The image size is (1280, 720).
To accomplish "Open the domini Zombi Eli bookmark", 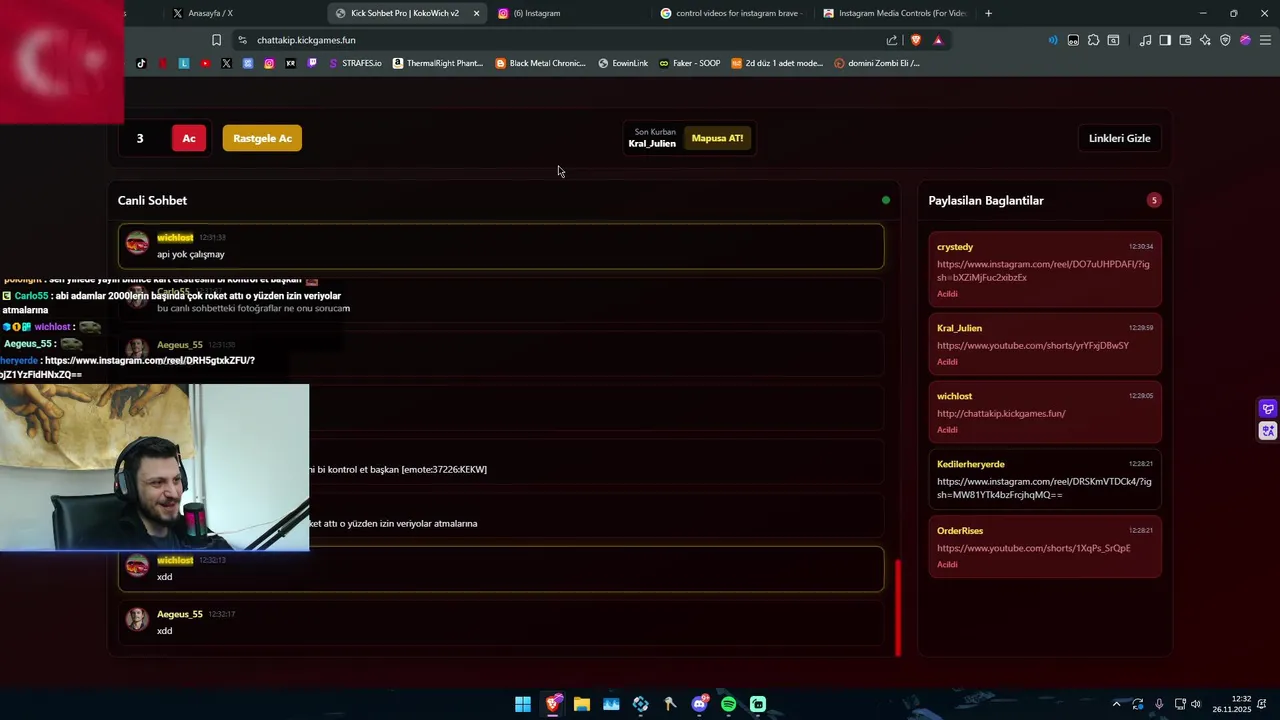I will pyautogui.click(x=877, y=63).
